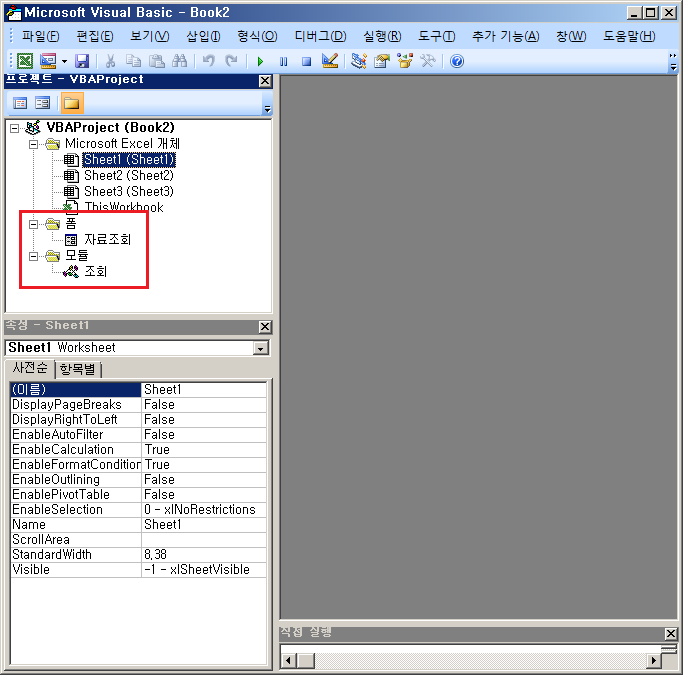Viewport: 683px width, 675px height.
Task: Run macro with the green play icon
Action: pyautogui.click(x=260, y=61)
